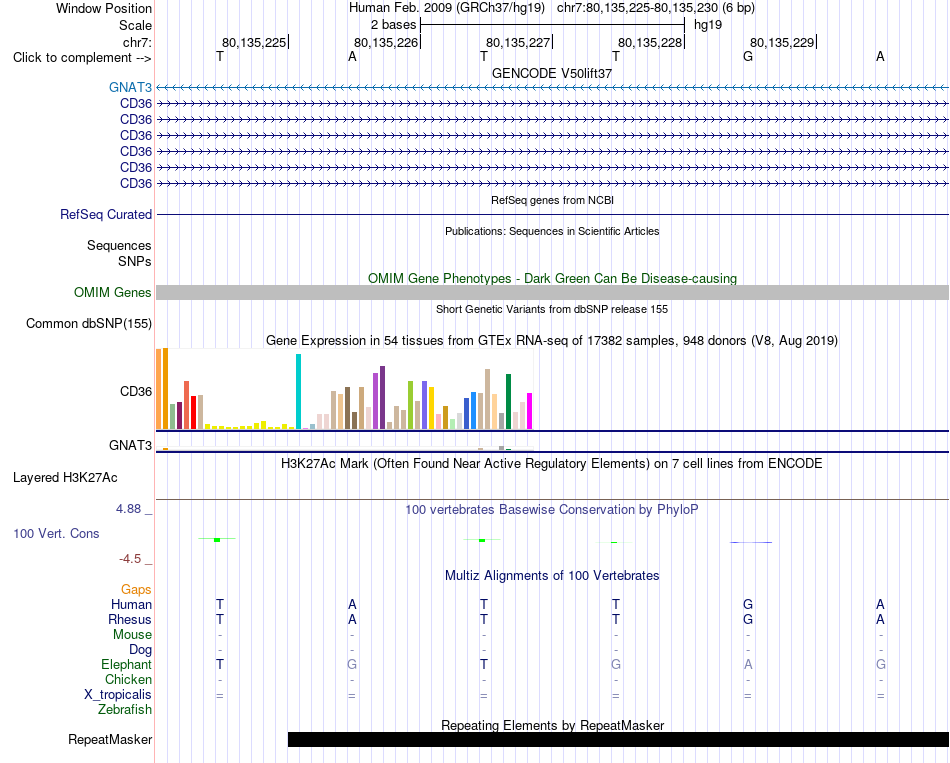Open 'Publications: Sequences in Scientific Articles' title
The width and height of the screenshot is (950, 763).
click(x=552, y=231)
